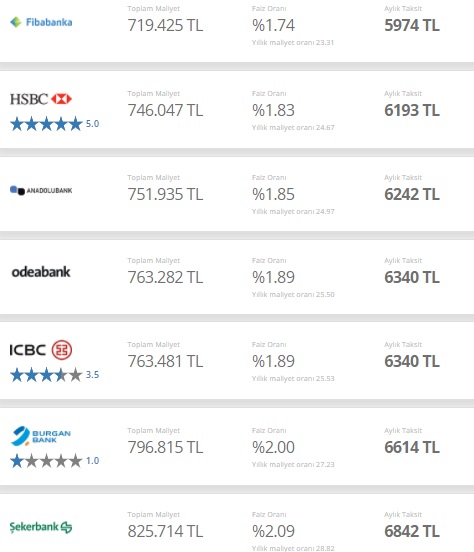Click ICBC monthly installment 6340 TL
474x552 pixels.
[412, 361]
